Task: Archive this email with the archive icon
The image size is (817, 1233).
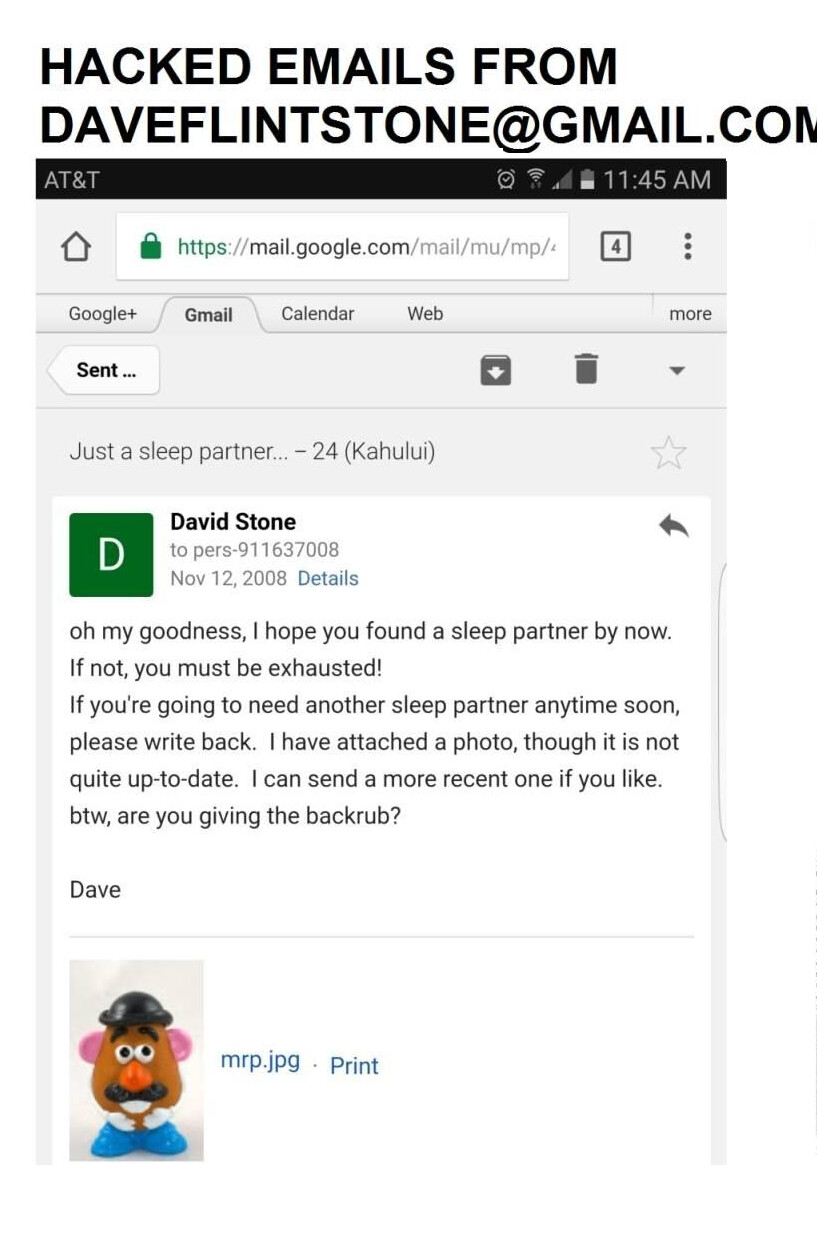Action: pos(496,370)
